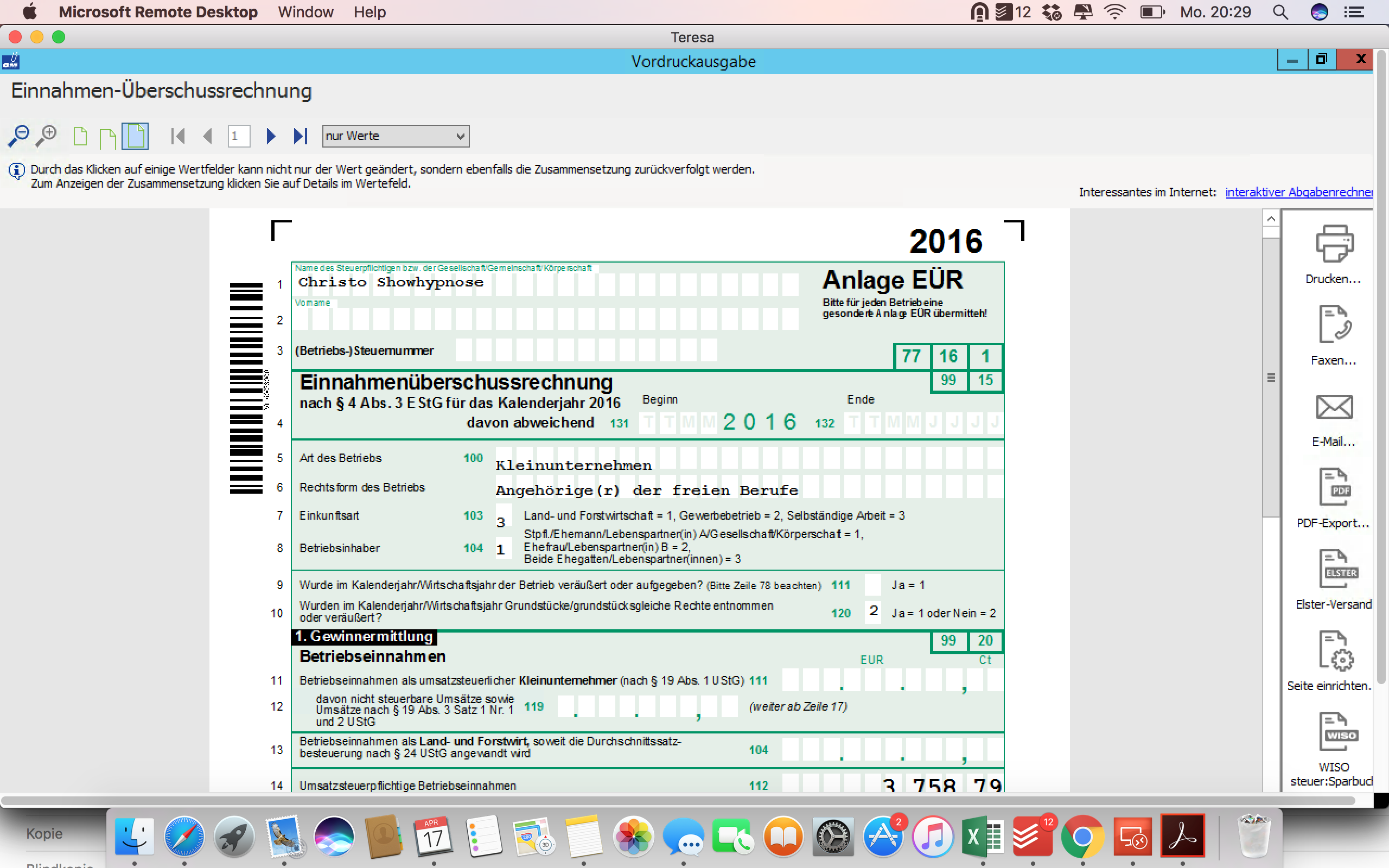Click the Faxen icon
This screenshot has width=1389, height=868.
click(1335, 324)
